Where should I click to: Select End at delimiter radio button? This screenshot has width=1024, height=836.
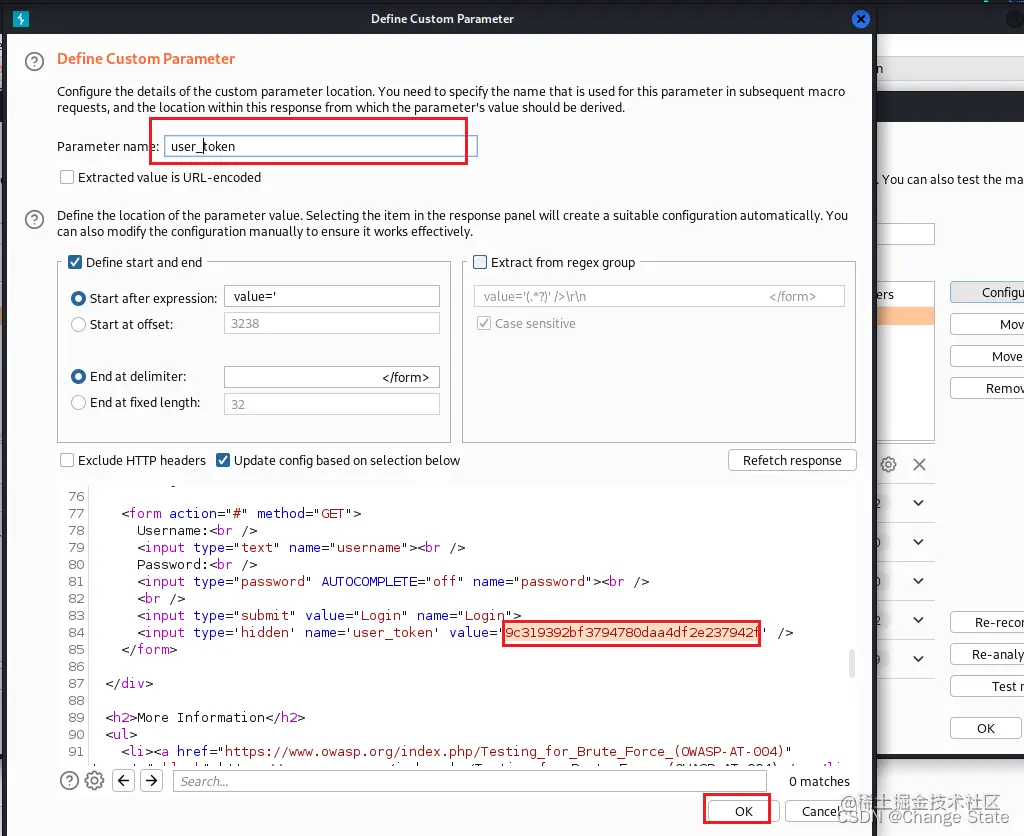[78, 377]
